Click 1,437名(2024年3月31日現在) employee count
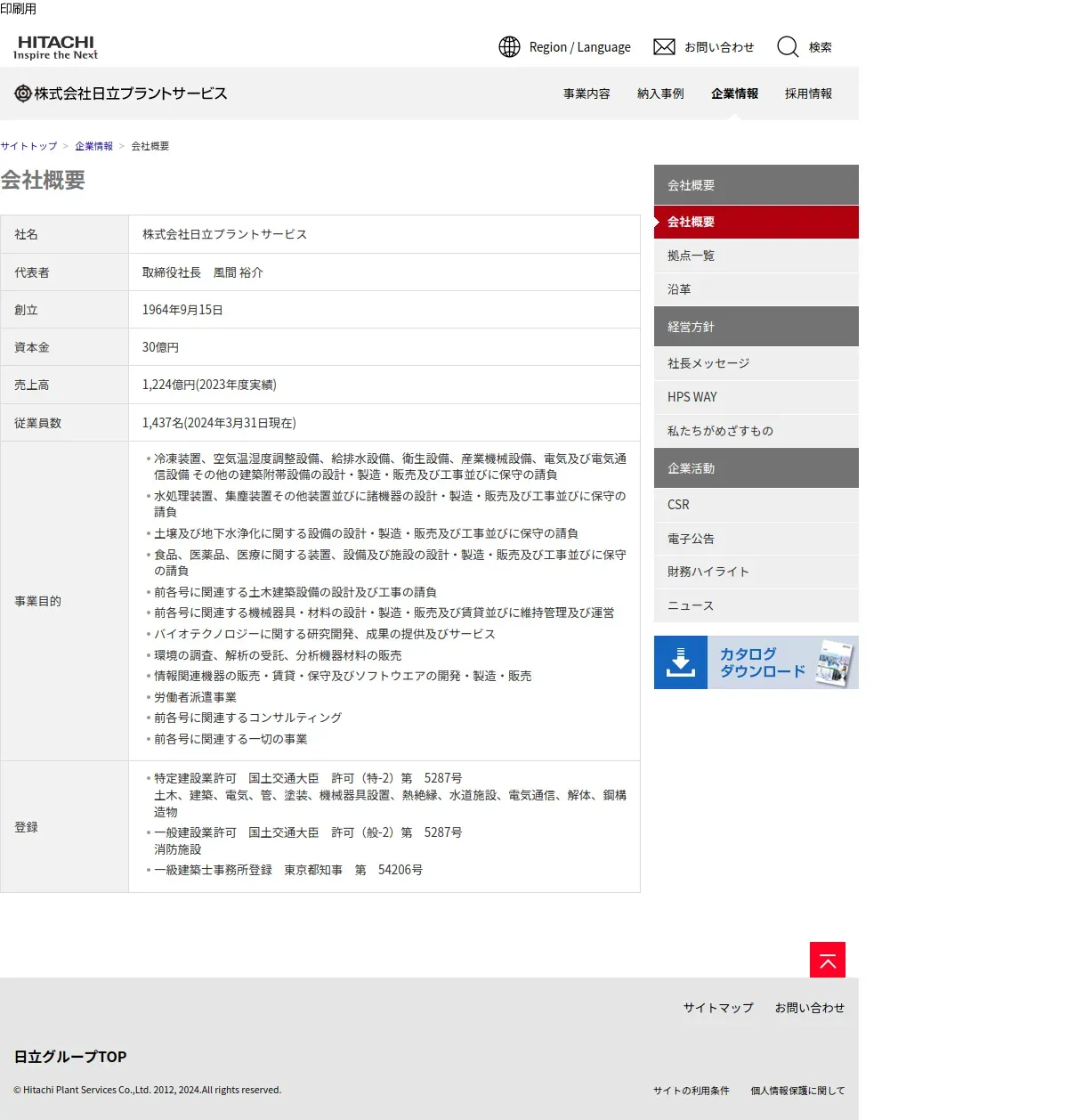1068x1120 pixels. point(219,423)
